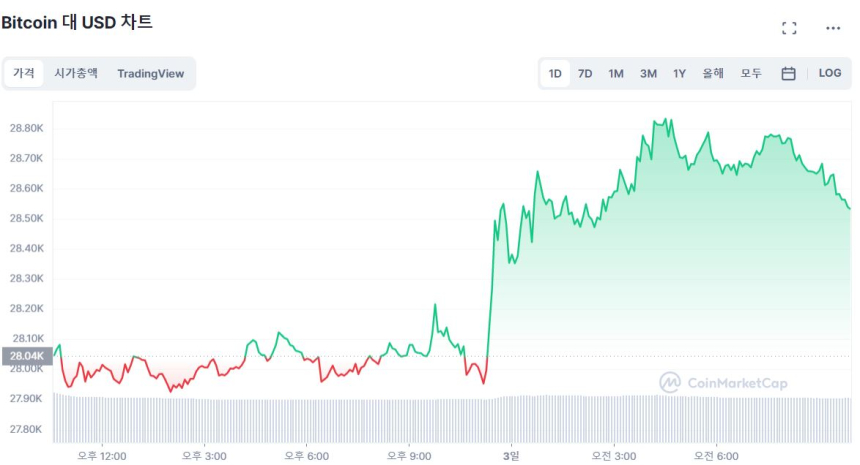Click the 3일 date marker on axis
Image resolution: width=860 pixels, height=465 pixels.
pos(511,456)
